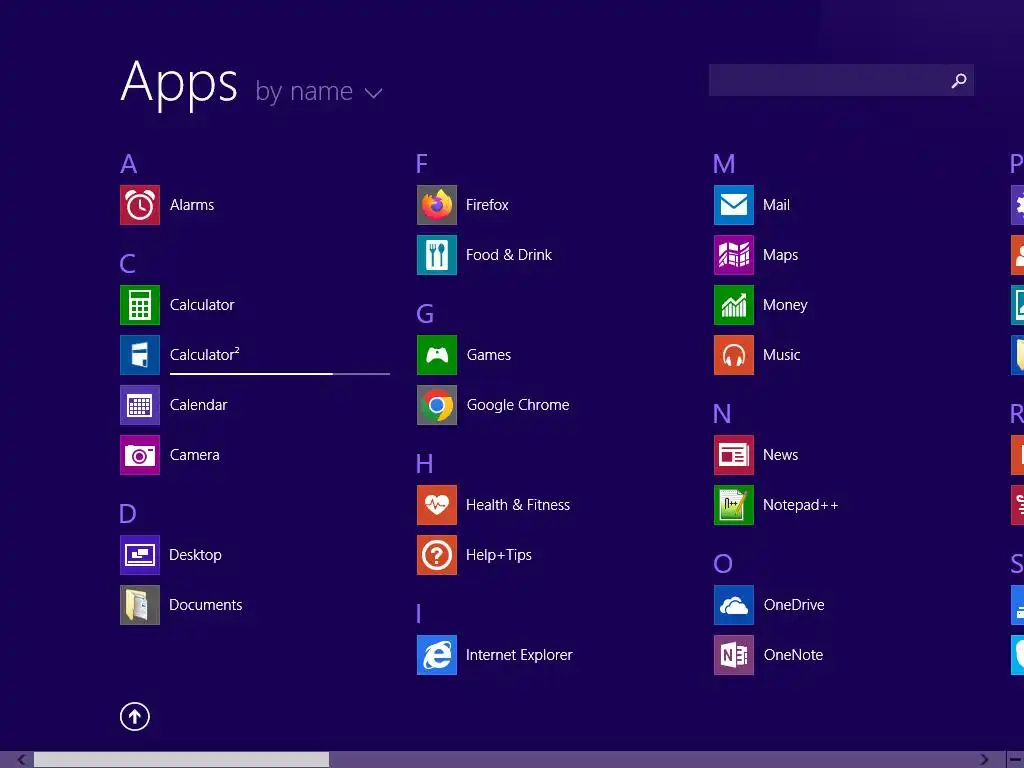Click the letter N group header

click(x=722, y=414)
